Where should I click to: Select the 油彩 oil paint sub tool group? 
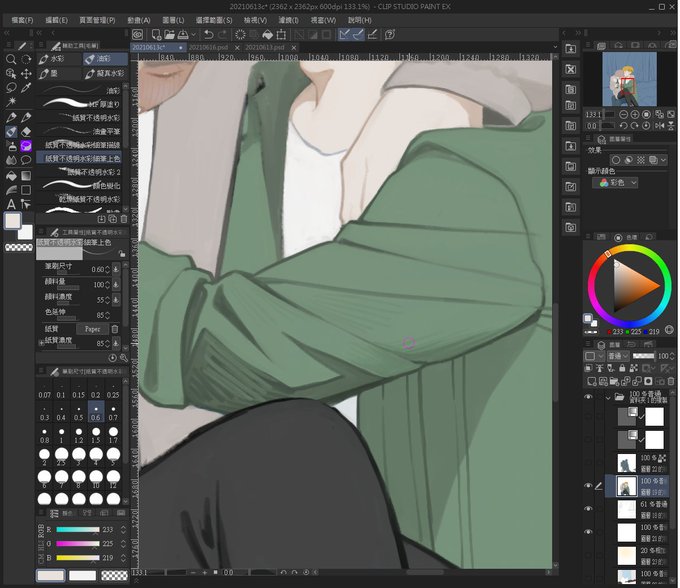(105, 59)
